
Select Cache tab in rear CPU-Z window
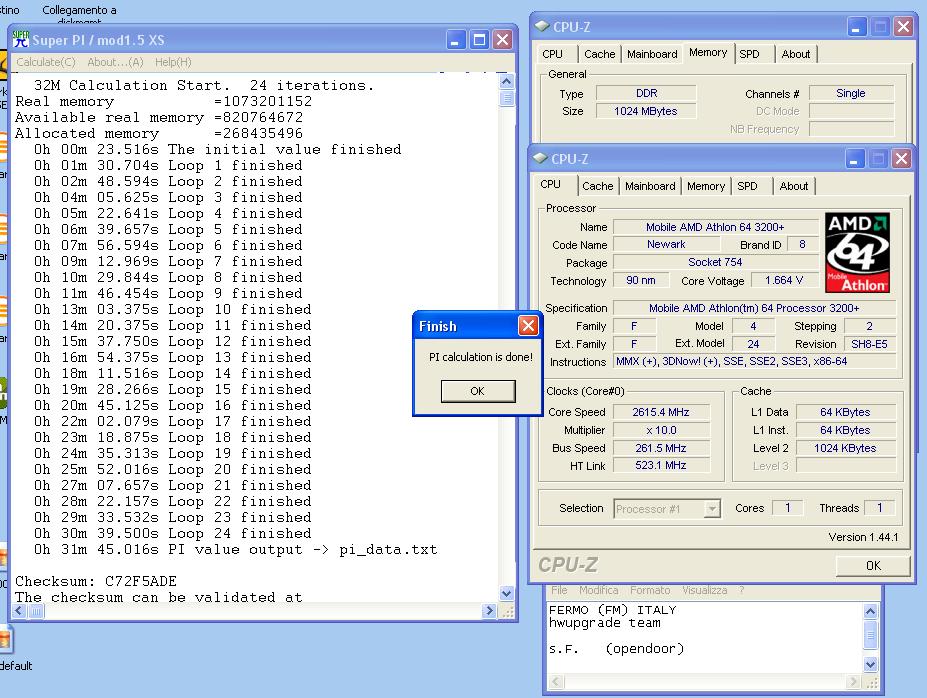[599, 54]
